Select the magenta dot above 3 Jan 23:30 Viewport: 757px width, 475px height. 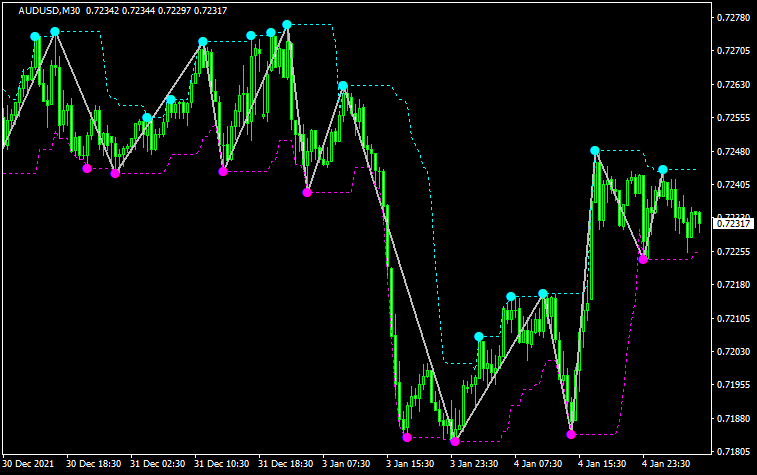(x=455, y=441)
